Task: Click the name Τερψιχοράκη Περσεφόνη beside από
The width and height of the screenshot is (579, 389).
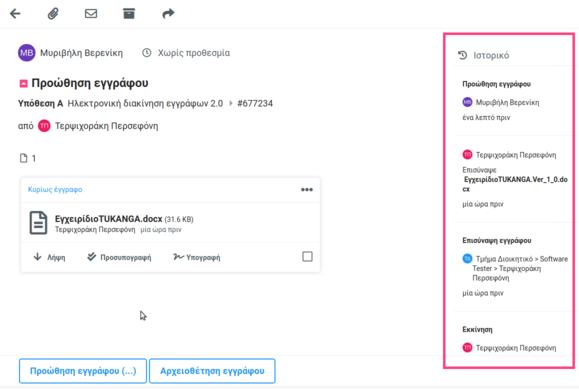Action: click(106, 126)
